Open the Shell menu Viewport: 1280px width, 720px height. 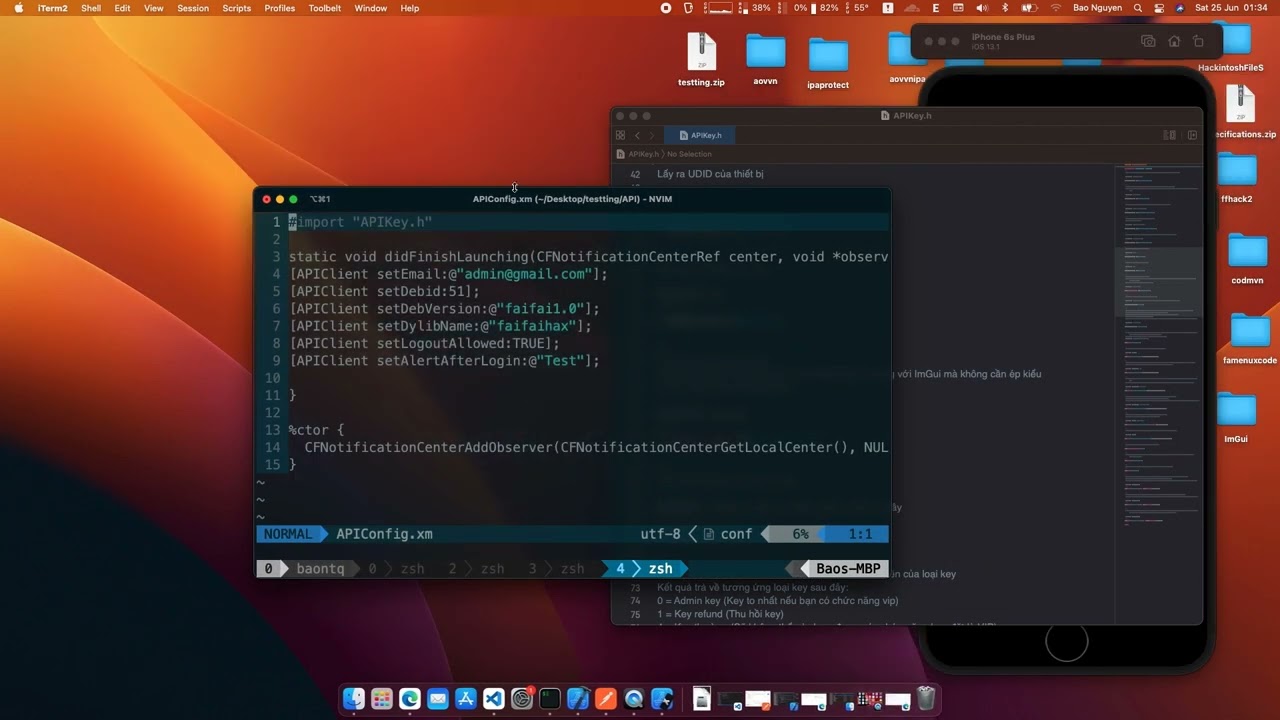pyautogui.click(x=91, y=8)
